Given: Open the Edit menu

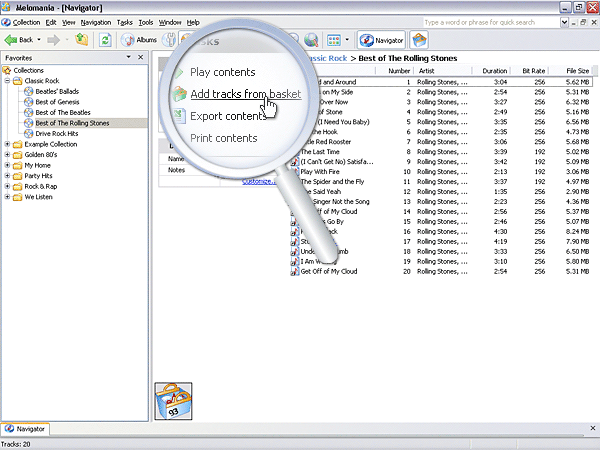Looking at the screenshot, I should click(51, 23).
